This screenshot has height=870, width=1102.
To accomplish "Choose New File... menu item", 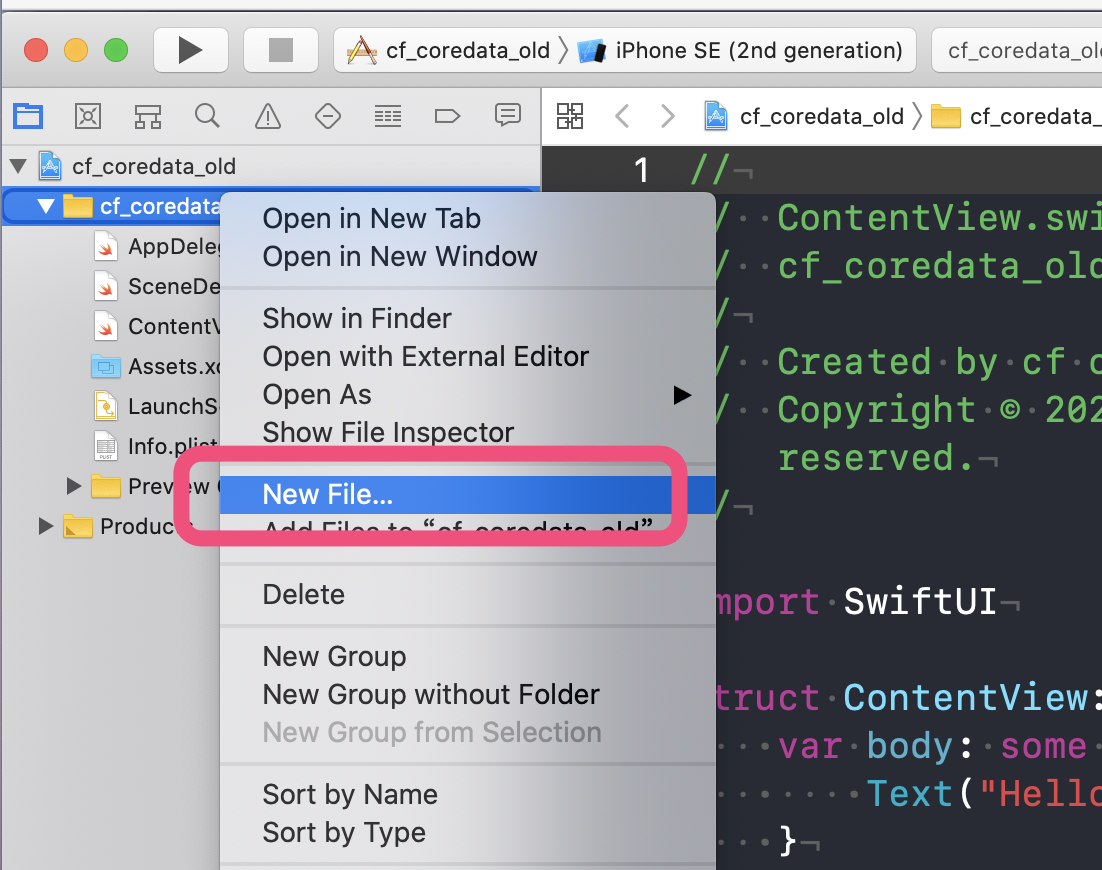I will pos(467,494).
